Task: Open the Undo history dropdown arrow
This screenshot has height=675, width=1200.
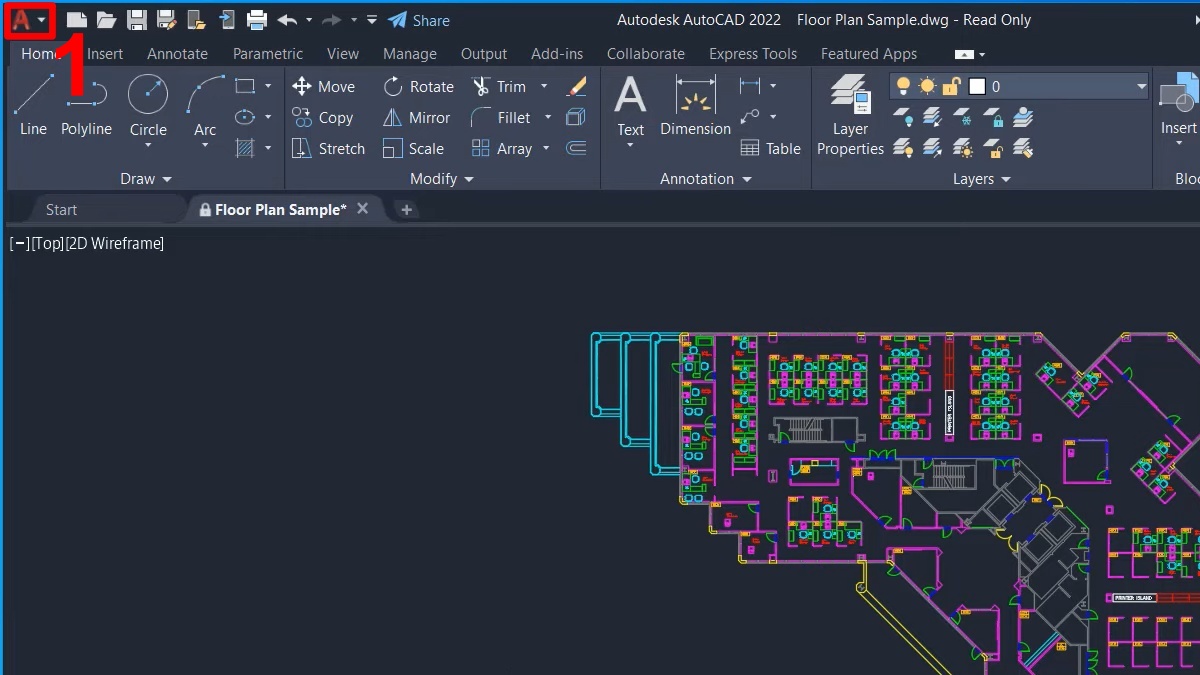Action: point(309,20)
